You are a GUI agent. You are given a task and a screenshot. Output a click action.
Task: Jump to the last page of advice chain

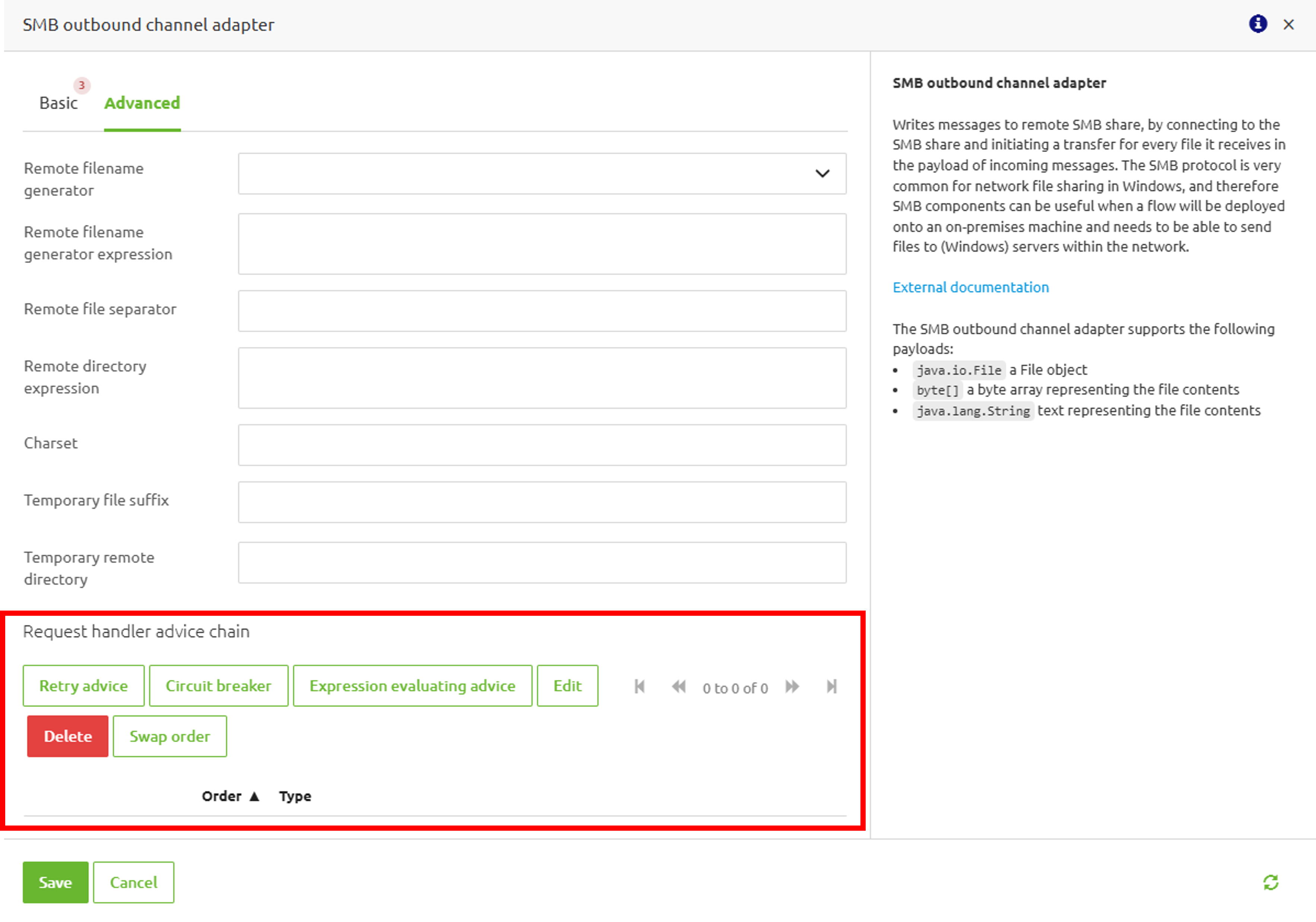831,686
